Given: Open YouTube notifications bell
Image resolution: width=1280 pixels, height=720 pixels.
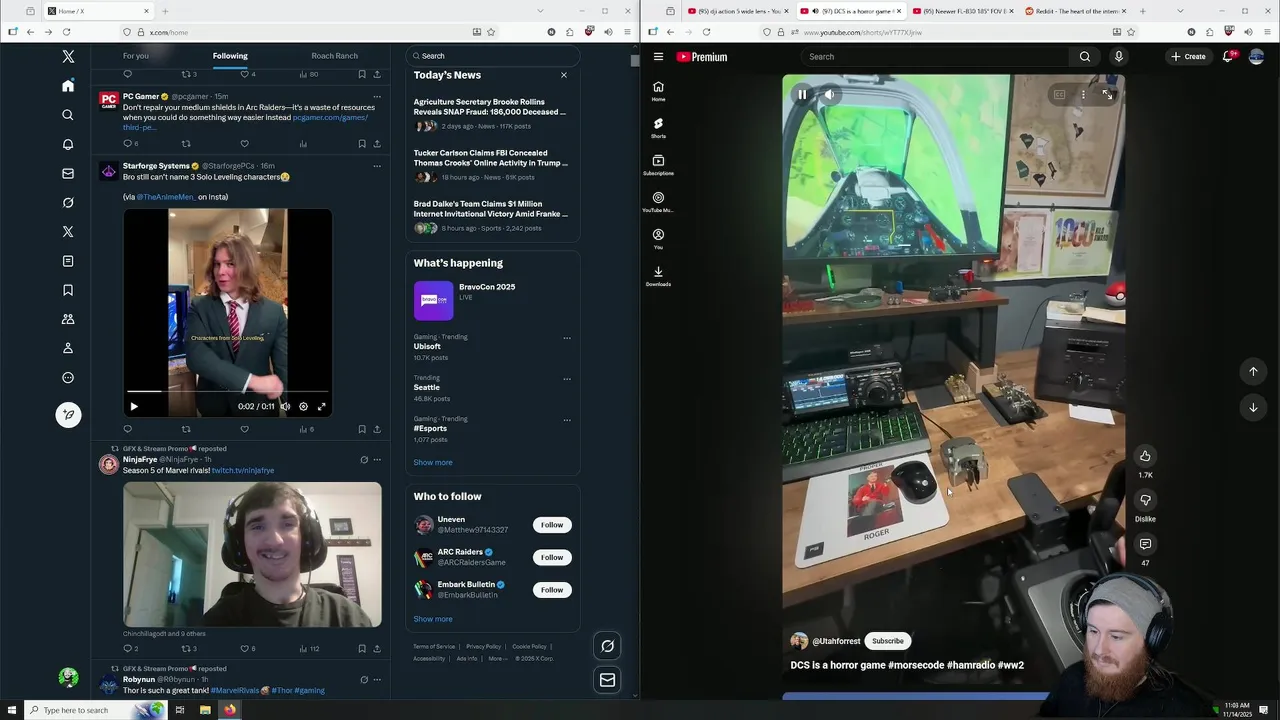Looking at the screenshot, I should pyautogui.click(x=1228, y=57).
